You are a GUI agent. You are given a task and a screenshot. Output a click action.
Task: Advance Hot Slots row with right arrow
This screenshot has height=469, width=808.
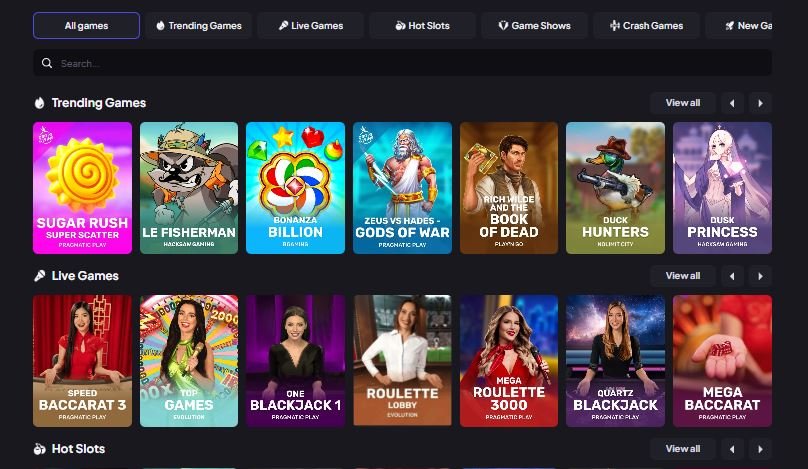tap(760, 449)
